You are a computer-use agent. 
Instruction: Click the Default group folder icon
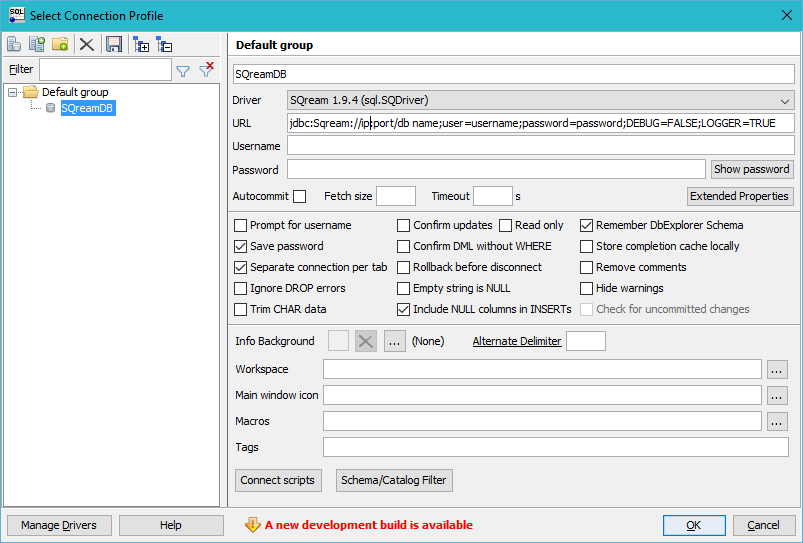(x=31, y=92)
